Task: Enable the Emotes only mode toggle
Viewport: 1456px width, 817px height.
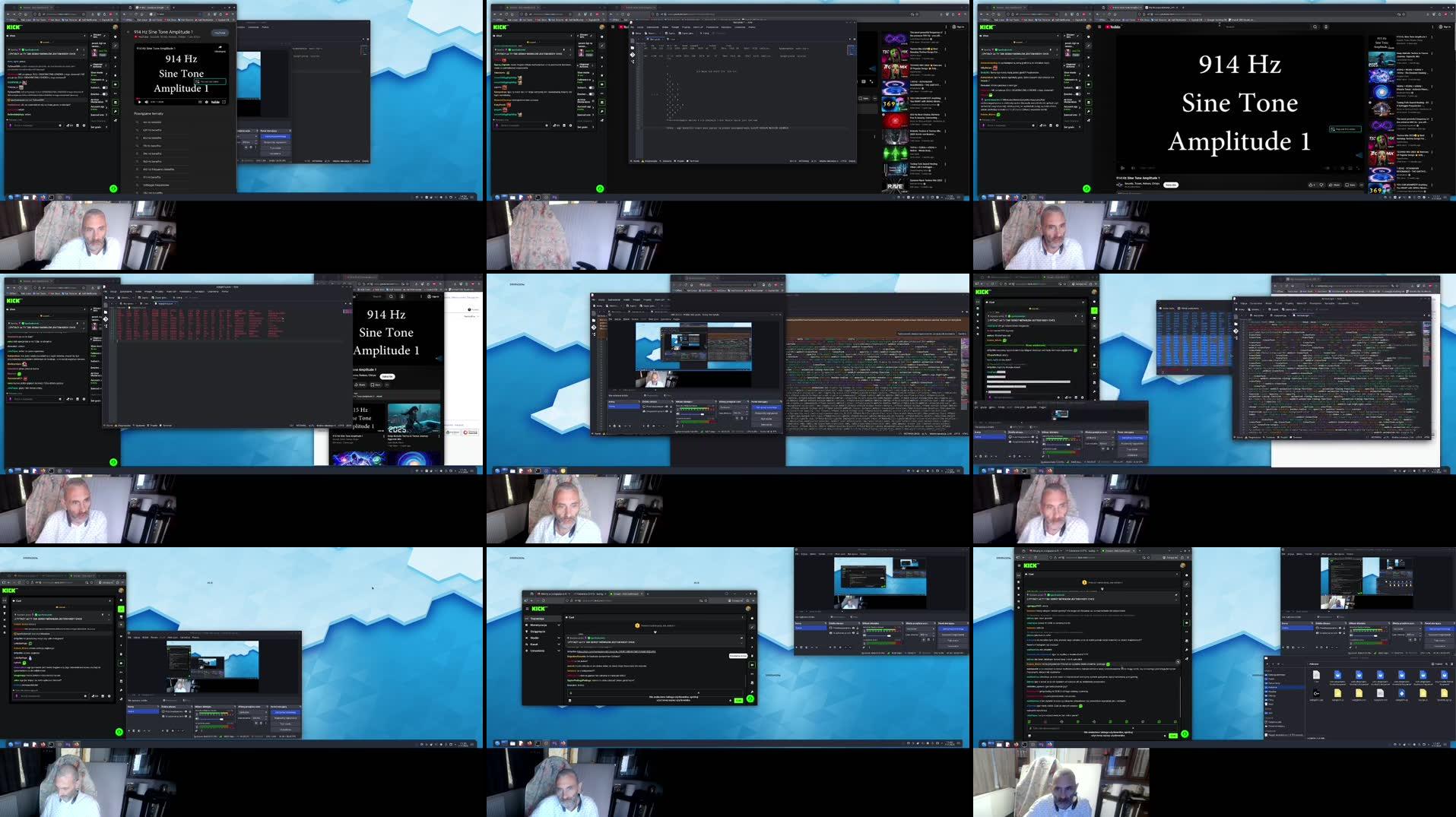Action: click(x=1079, y=94)
